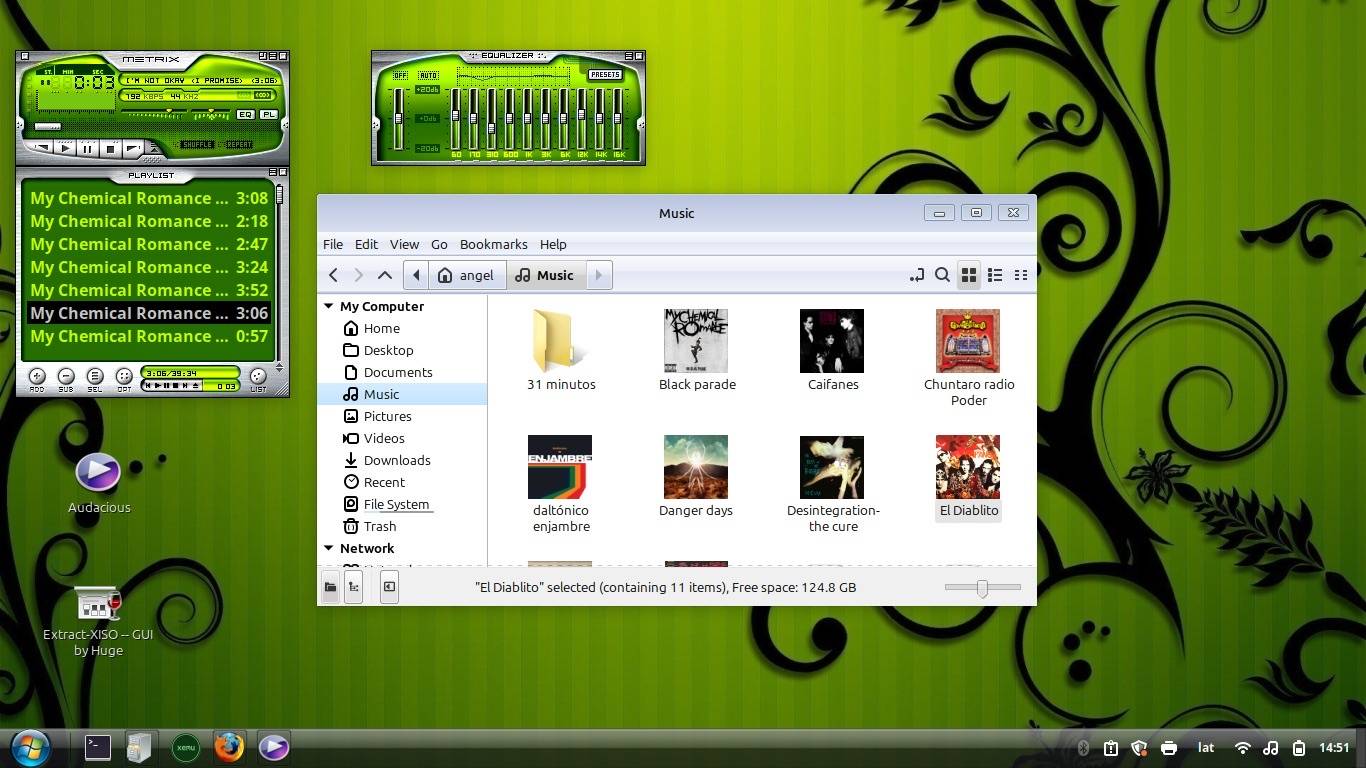The width and height of the screenshot is (1366, 768).
Task: Open the Bookmarks menu
Action: 493,244
